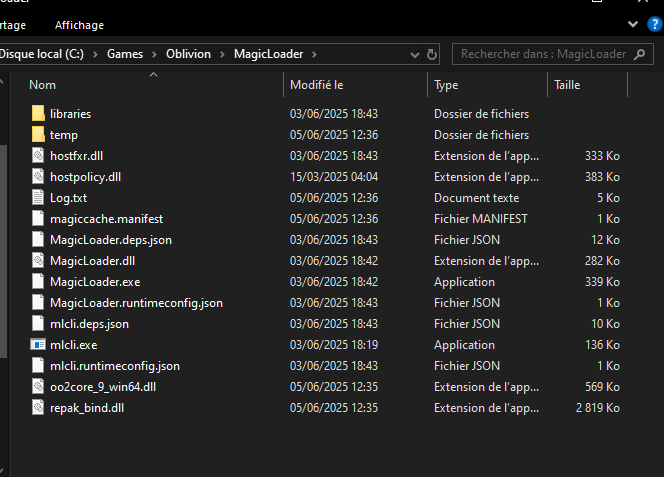Expand the ribbon with the chevron

click(x=633, y=24)
